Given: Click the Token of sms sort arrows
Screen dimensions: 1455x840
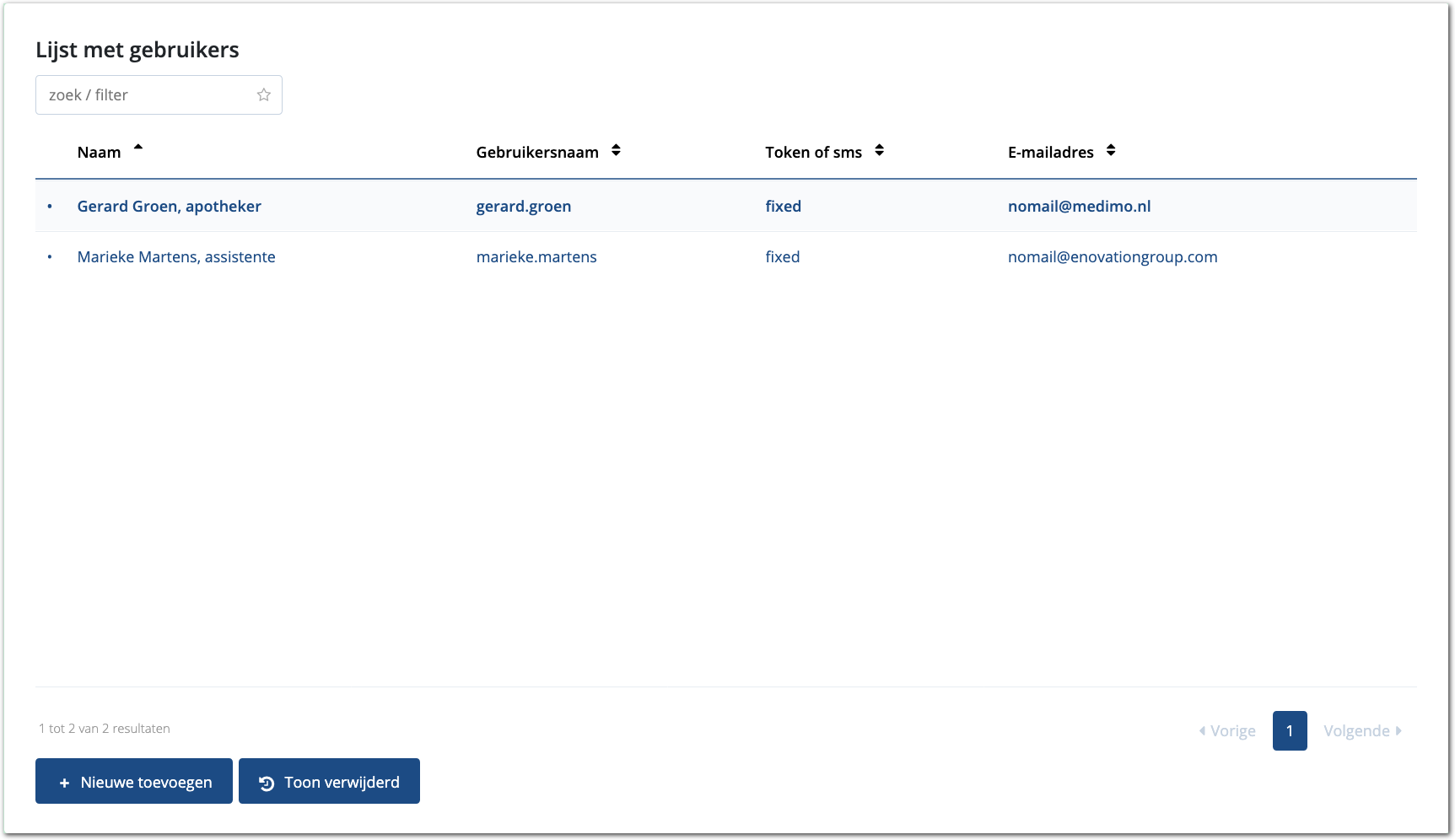Looking at the screenshot, I should [x=879, y=151].
